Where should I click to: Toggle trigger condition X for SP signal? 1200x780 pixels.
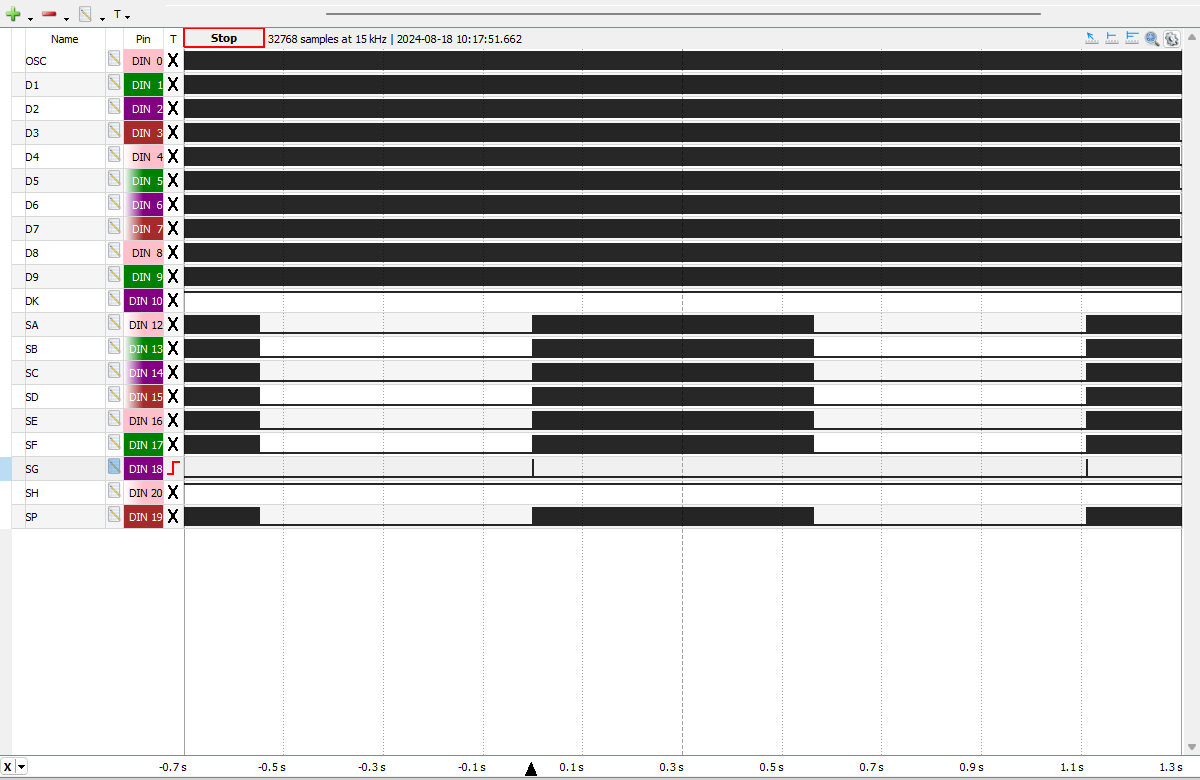[x=173, y=516]
